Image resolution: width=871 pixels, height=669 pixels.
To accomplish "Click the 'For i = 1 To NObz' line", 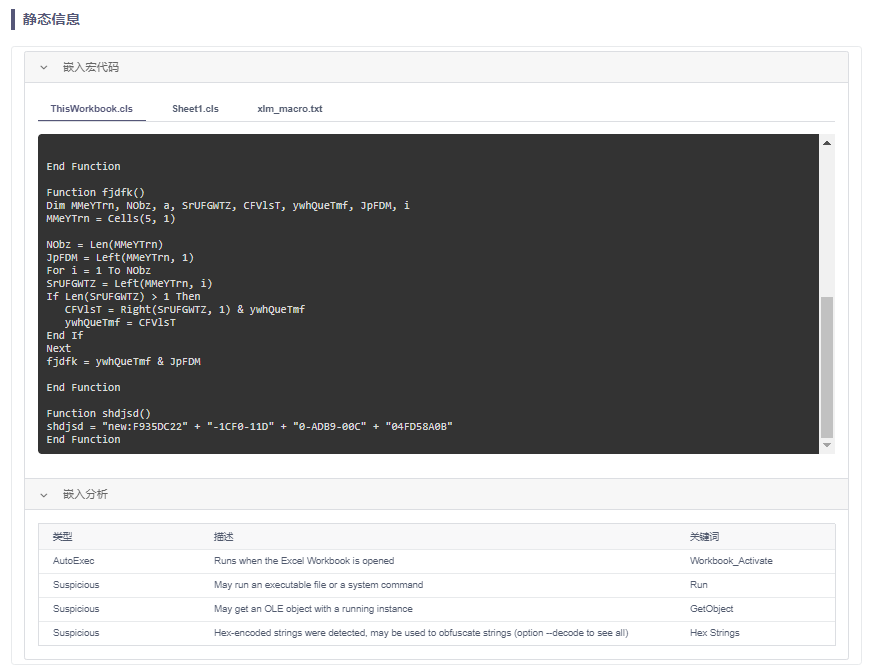I will (99, 271).
